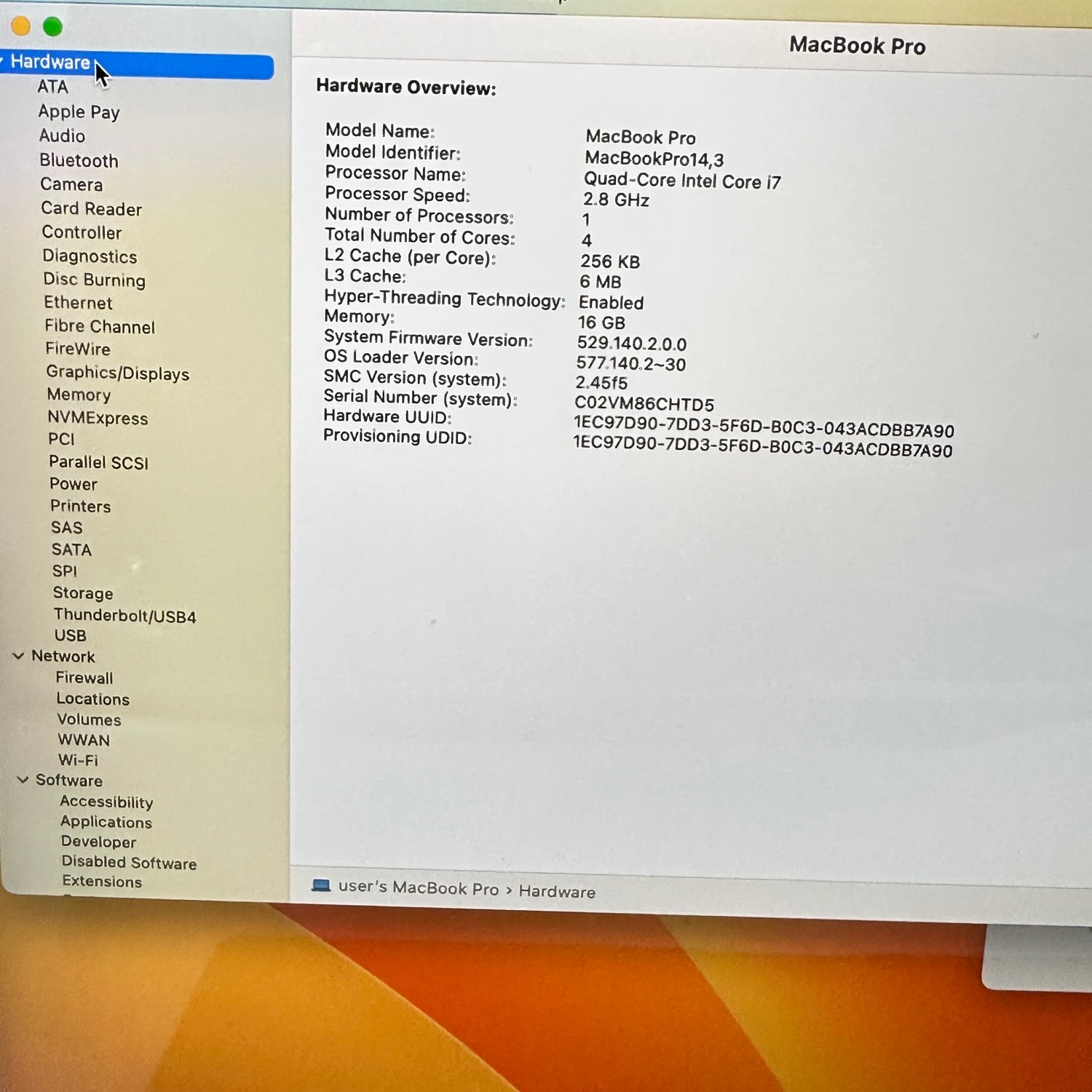
Task: Click the laptop icon in the path bar
Action: click(x=321, y=885)
